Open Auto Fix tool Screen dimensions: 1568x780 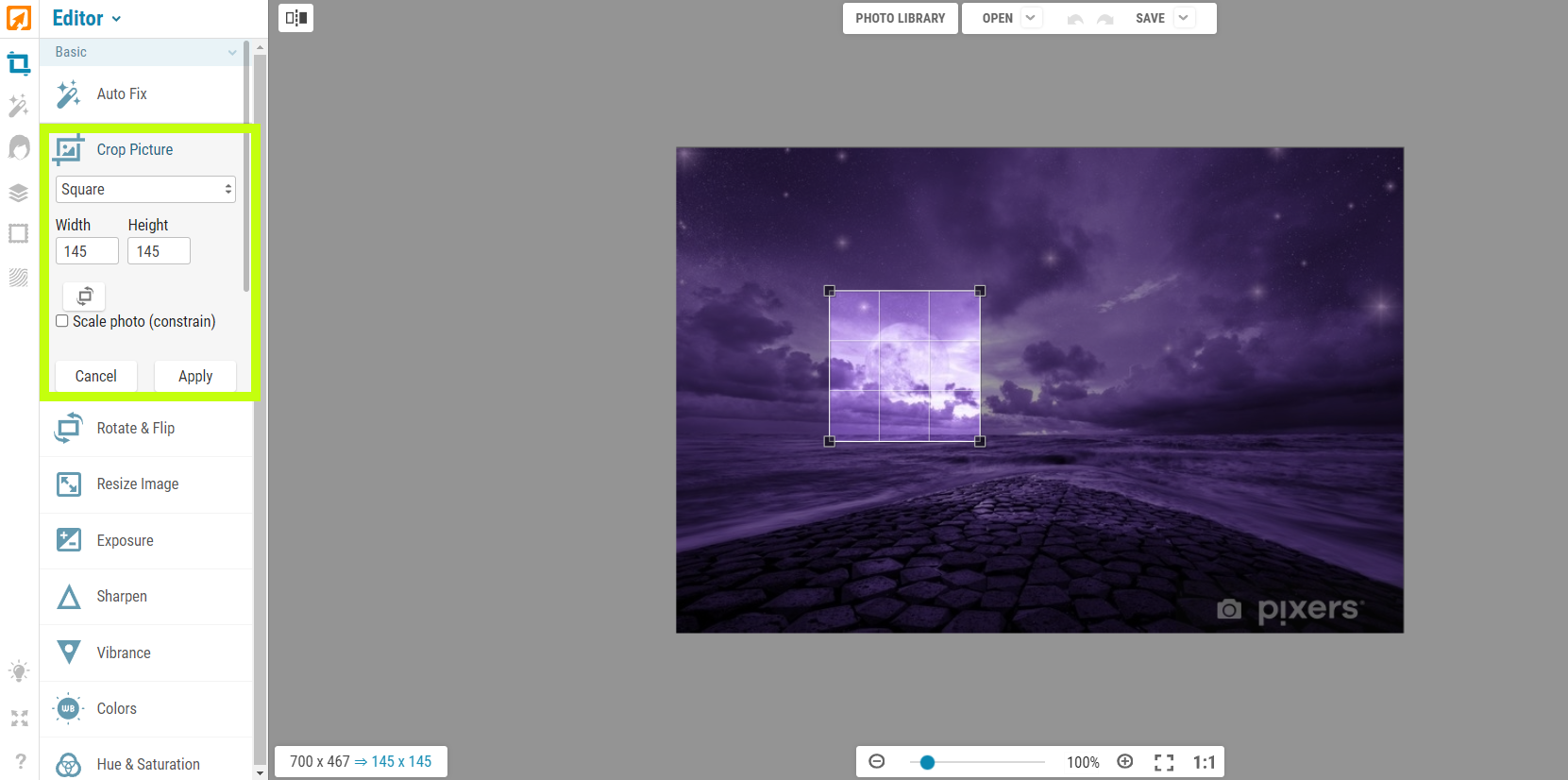tap(145, 94)
